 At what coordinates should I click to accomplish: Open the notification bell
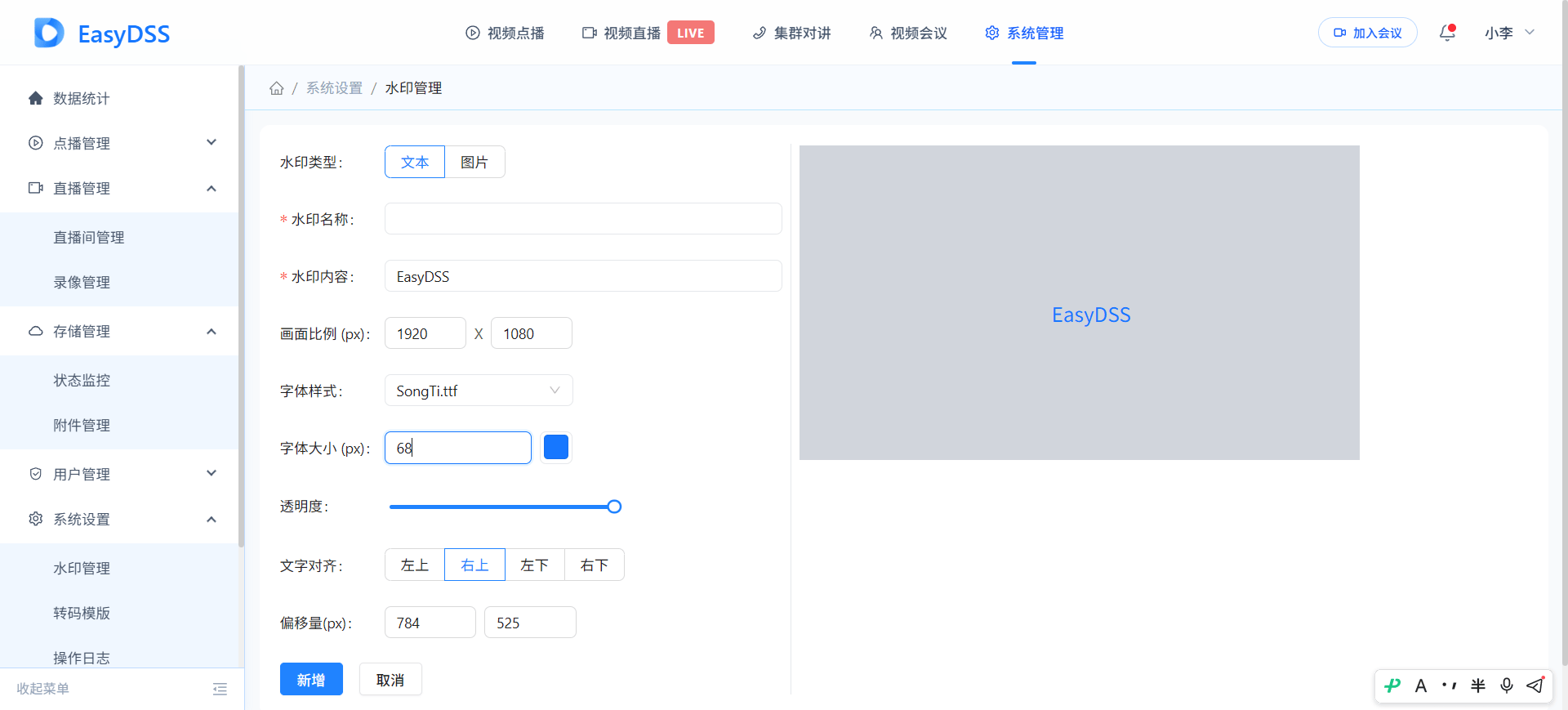click(x=1447, y=33)
